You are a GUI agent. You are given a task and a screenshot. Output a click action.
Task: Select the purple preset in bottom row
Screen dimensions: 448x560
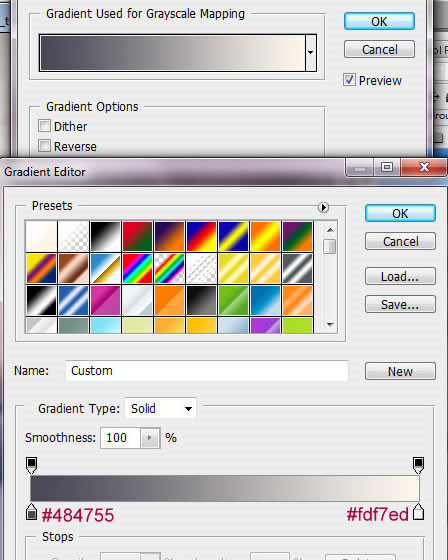(x=265, y=325)
